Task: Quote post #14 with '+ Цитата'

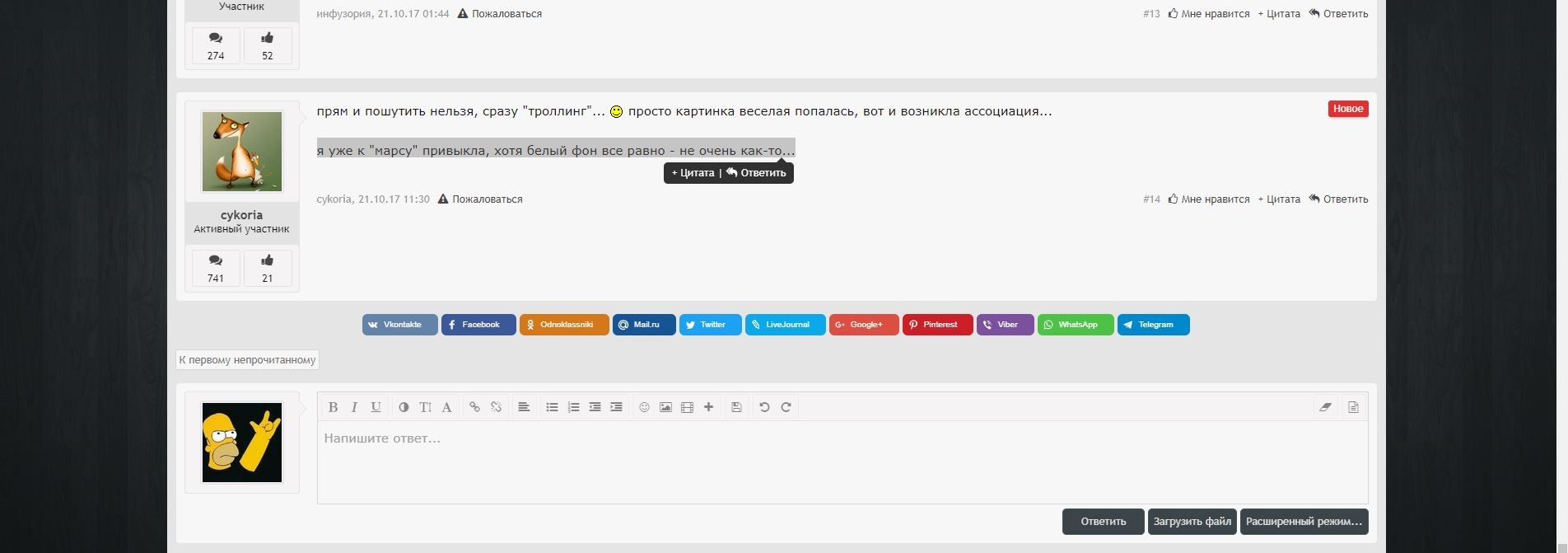Action: [1279, 199]
